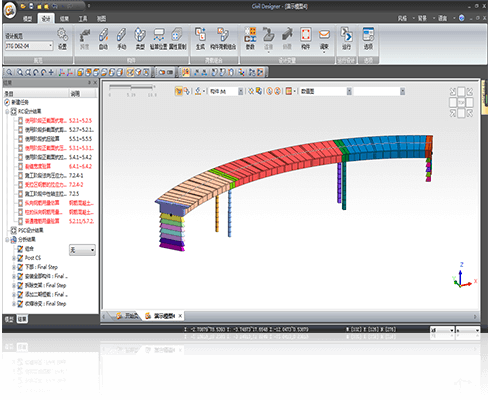The width and height of the screenshot is (490, 400).
Task: Toggle the 安装全部构件 : Final checkbox
Action: coord(20,276)
